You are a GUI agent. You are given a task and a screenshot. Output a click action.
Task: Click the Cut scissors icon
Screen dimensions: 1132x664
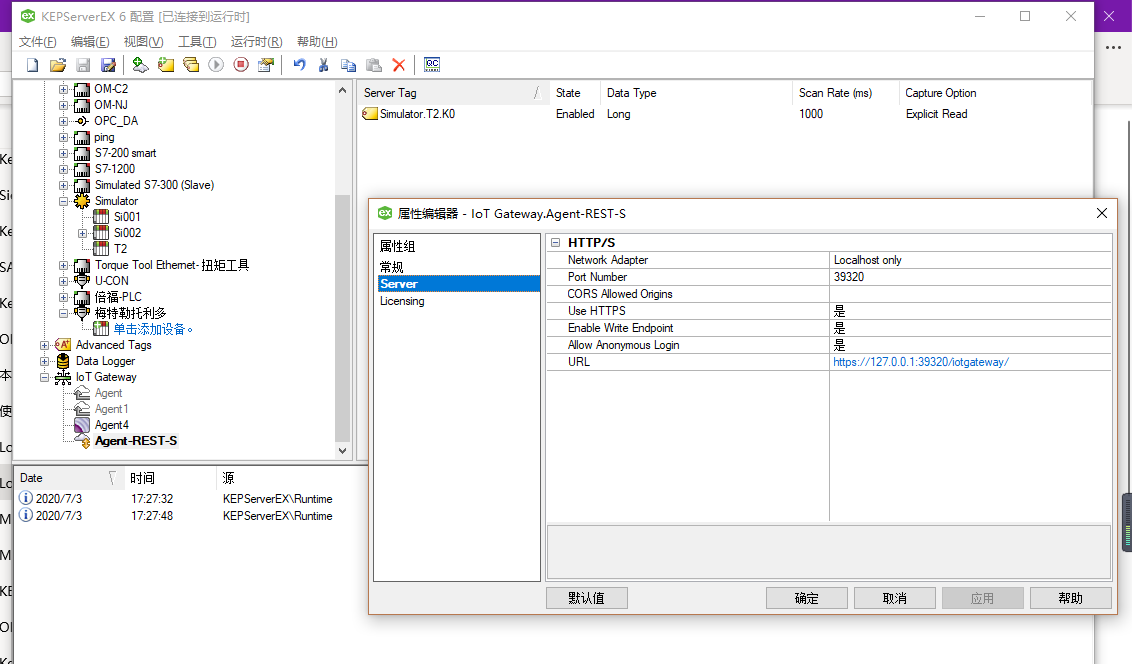click(323, 65)
